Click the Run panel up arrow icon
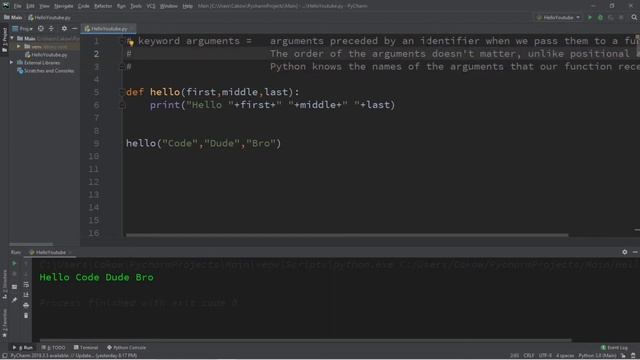 [26, 264]
